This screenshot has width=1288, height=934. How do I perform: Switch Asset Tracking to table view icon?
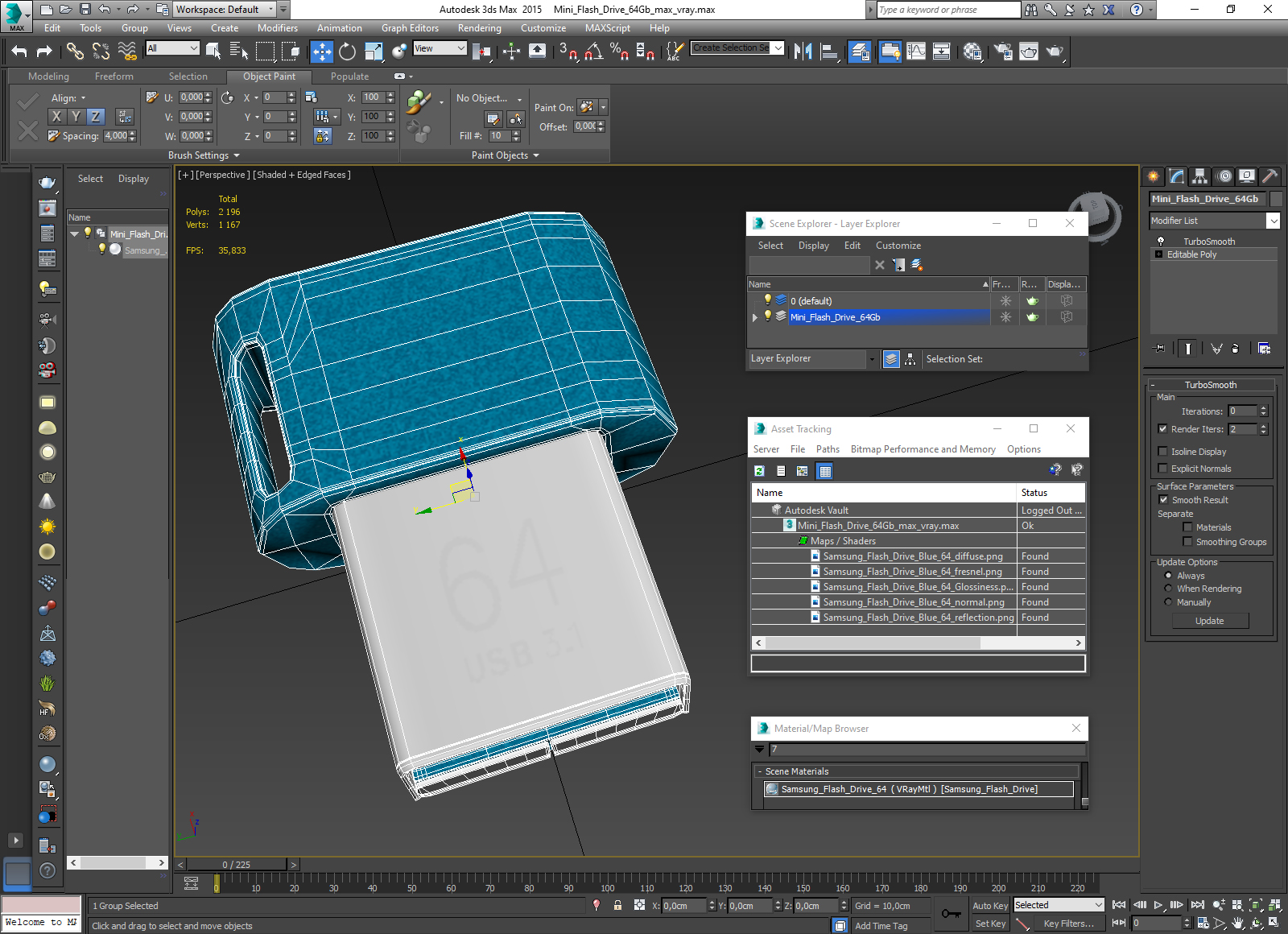tap(824, 471)
